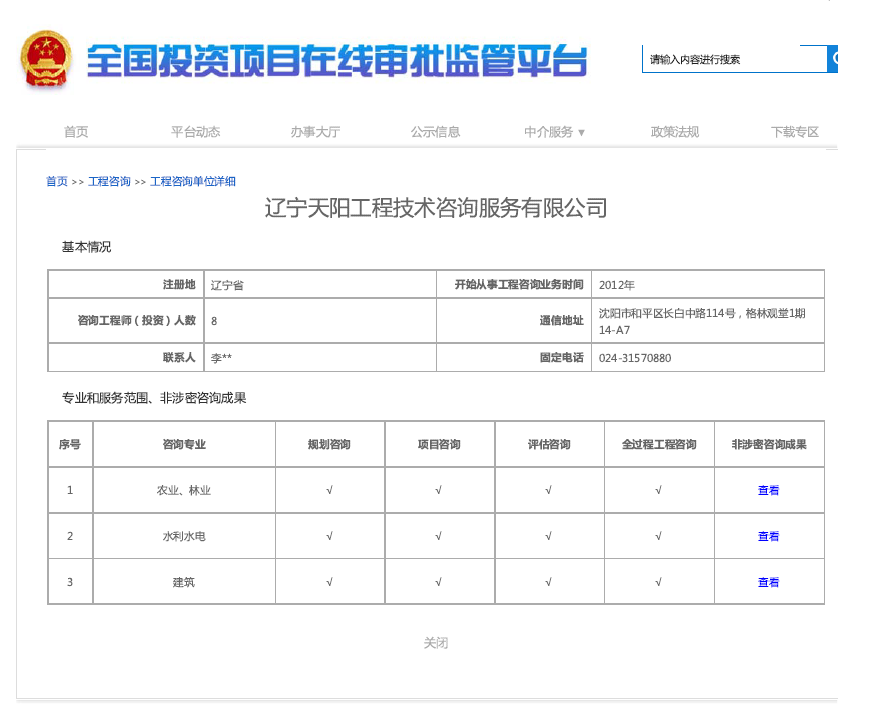The height and width of the screenshot is (716, 871).
Task: Select the contact name 李**
Action: (221, 358)
